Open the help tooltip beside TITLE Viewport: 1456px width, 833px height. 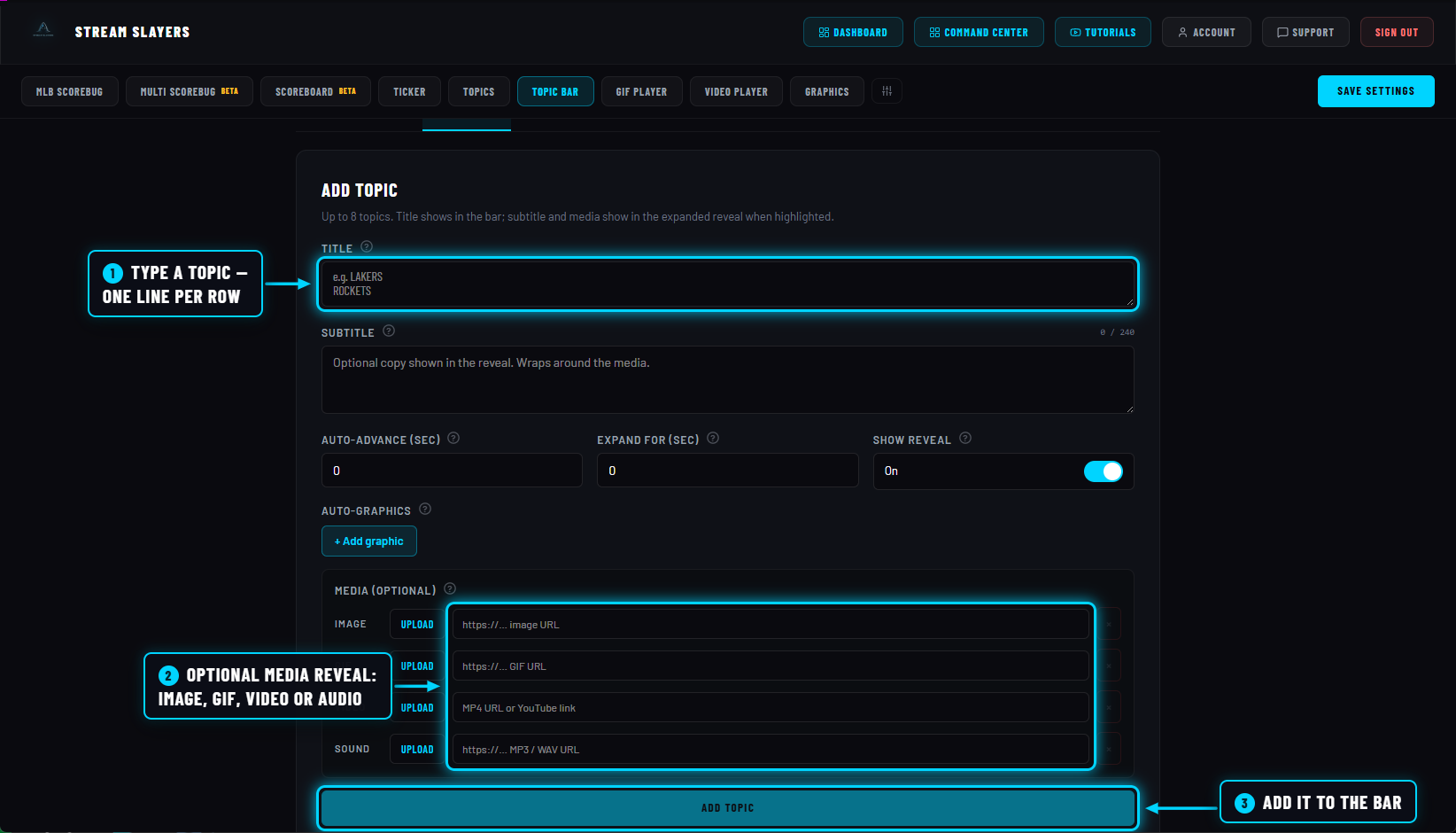point(367,246)
